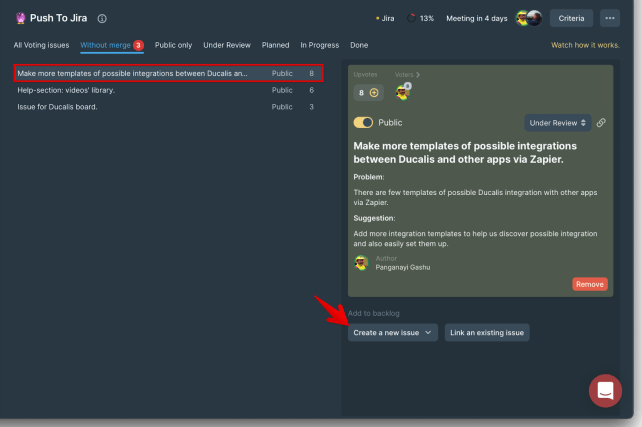Open the Public only tab
Viewport: 642px width, 427px height.
(173, 45)
